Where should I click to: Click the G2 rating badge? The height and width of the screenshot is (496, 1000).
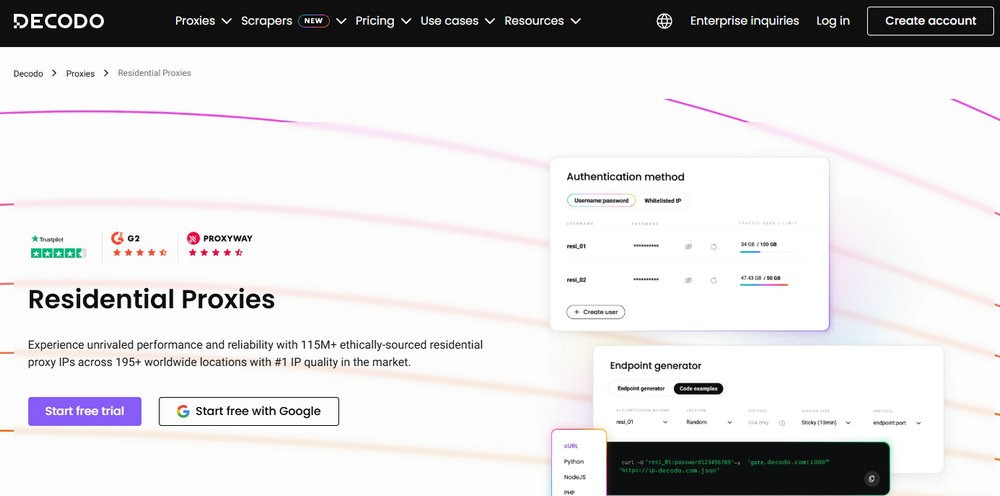pyautogui.click(x=139, y=244)
